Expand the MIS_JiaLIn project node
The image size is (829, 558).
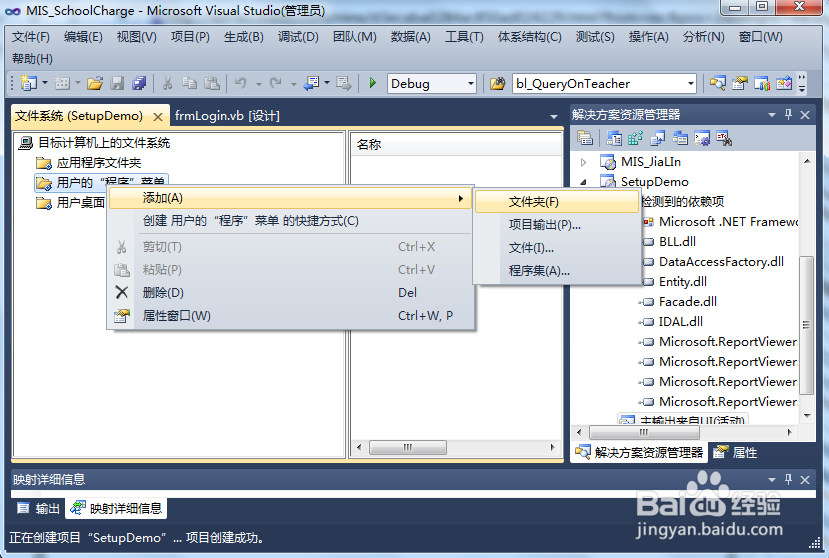[x=583, y=162]
